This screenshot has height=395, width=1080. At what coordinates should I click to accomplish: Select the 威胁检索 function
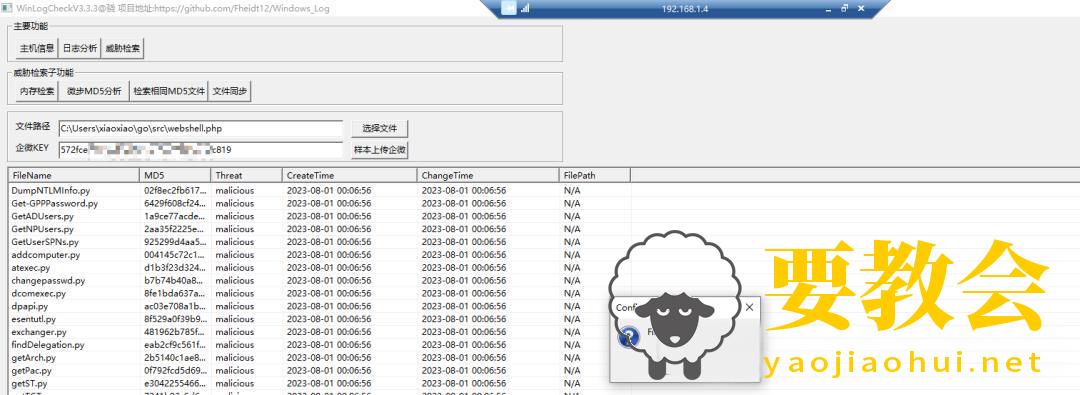(x=123, y=49)
